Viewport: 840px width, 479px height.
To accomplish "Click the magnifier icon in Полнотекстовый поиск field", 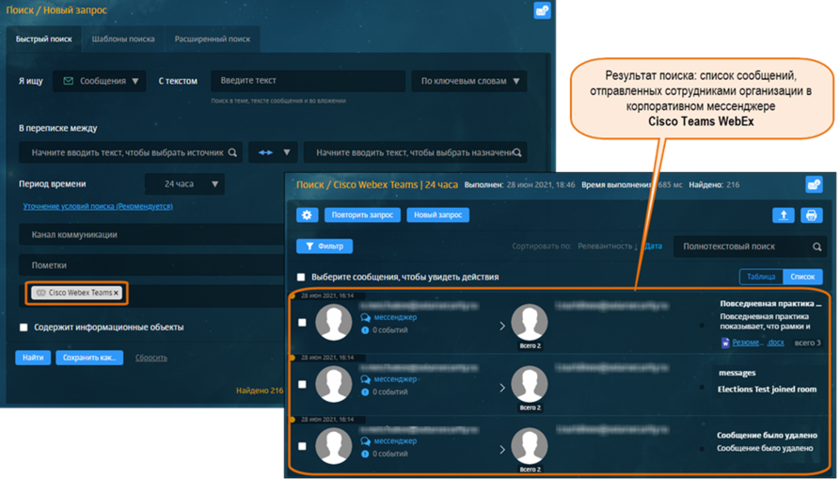I will pos(813,246).
